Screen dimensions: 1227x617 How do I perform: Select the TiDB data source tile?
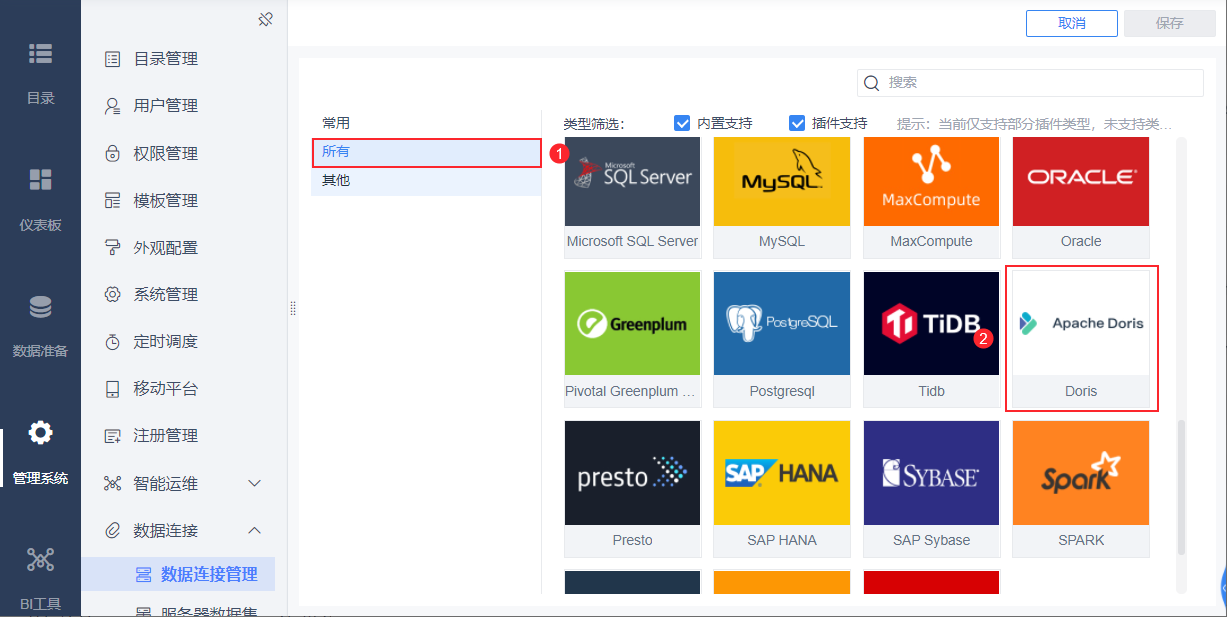tap(931, 339)
